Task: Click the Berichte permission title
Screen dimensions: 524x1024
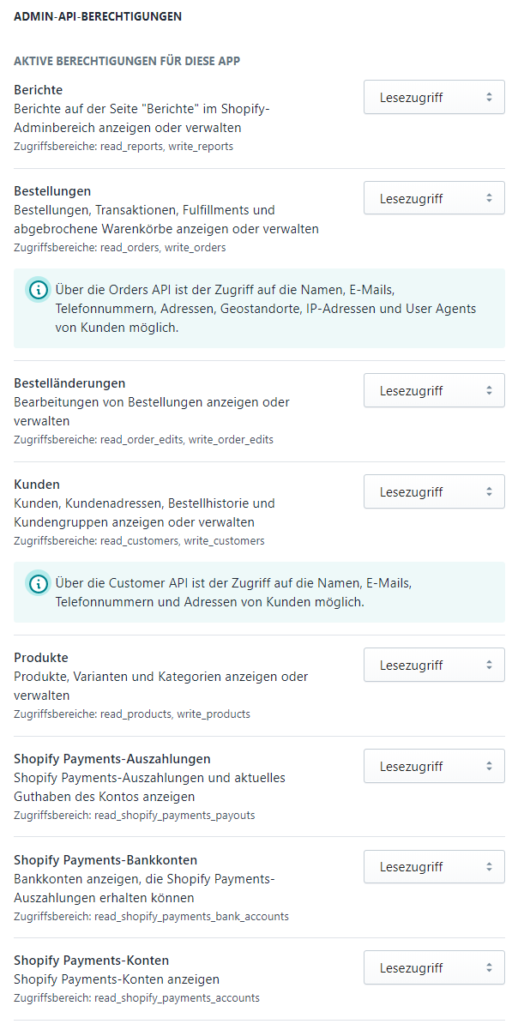Action: click(38, 90)
